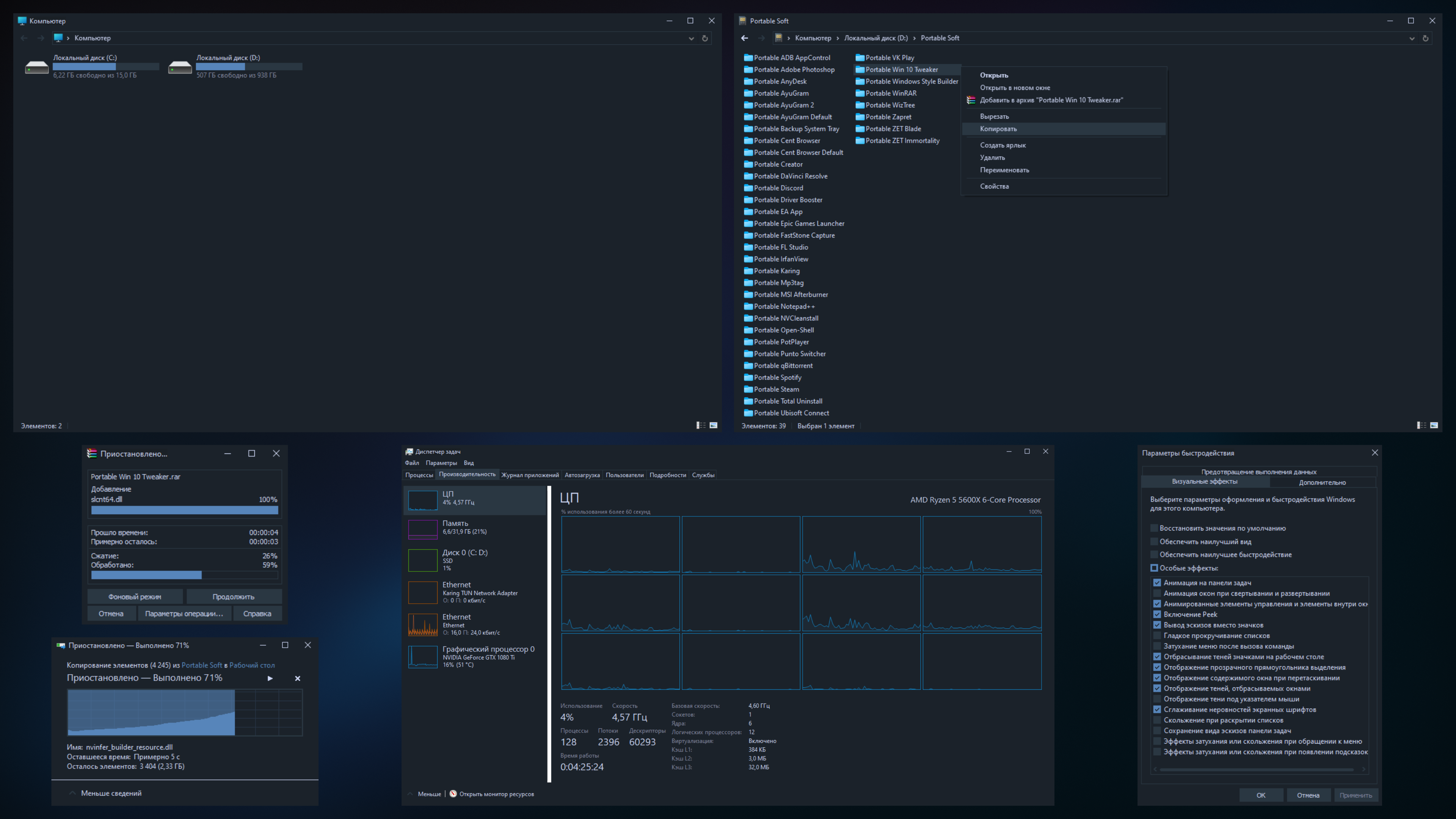Collapse copy dialog with Fewer details
This screenshot has height=819, width=1456.
(111, 794)
